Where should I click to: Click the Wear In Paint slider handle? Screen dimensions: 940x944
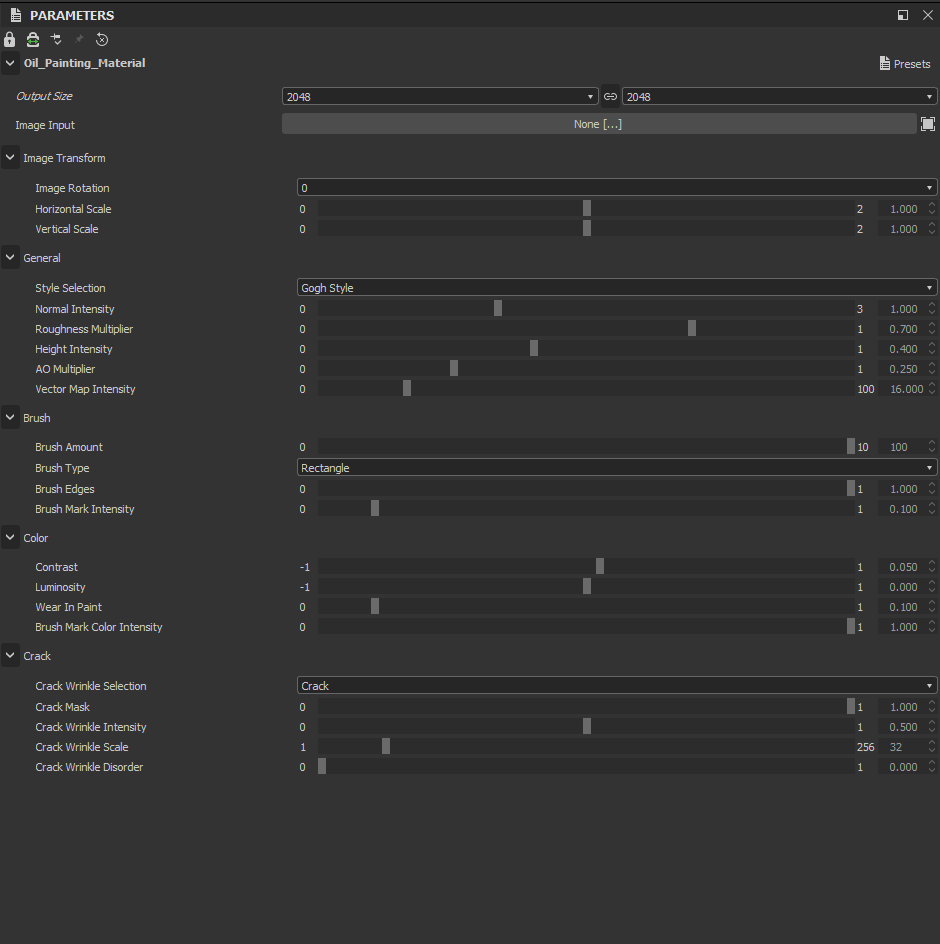point(375,606)
